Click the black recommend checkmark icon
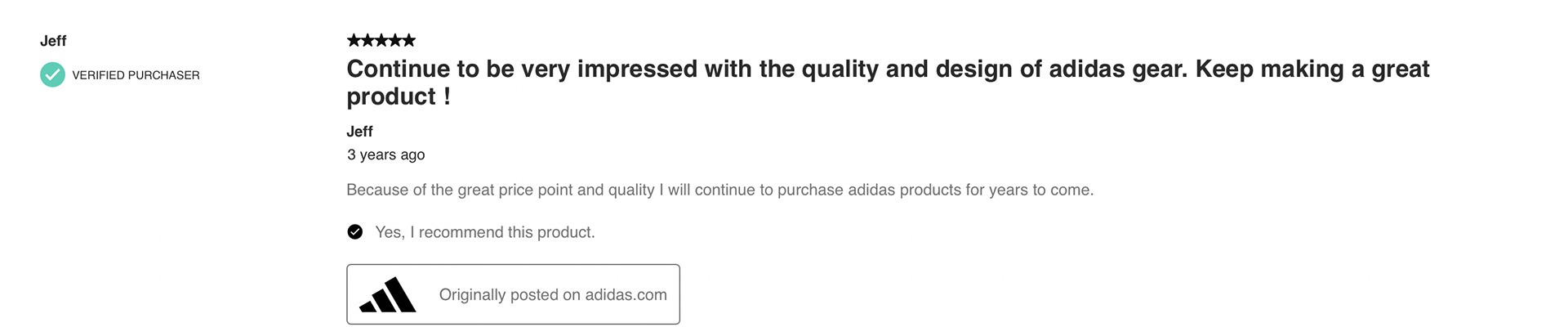The height and width of the screenshot is (327, 1568). (x=355, y=232)
